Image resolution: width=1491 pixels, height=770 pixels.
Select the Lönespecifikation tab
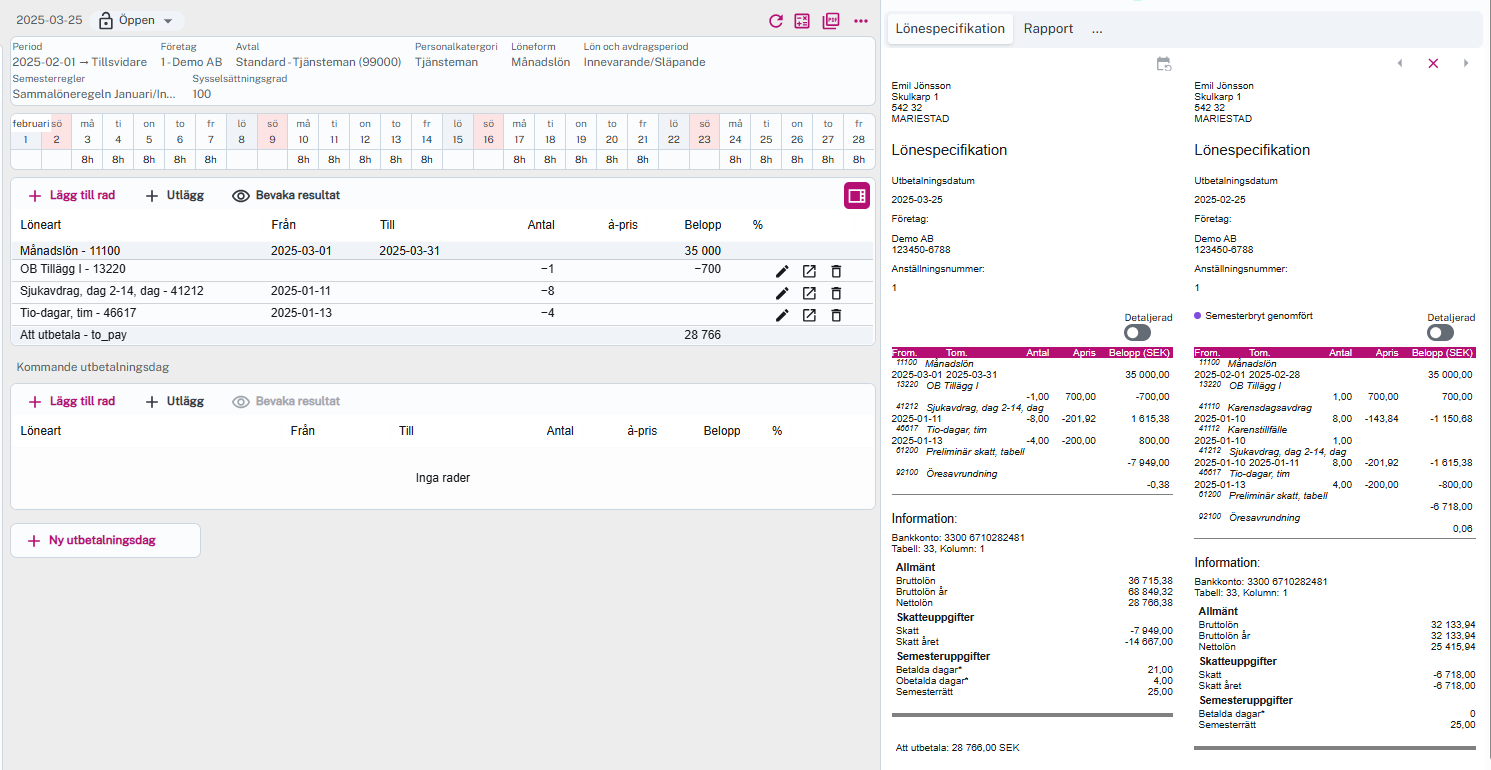click(x=949, y=29)
